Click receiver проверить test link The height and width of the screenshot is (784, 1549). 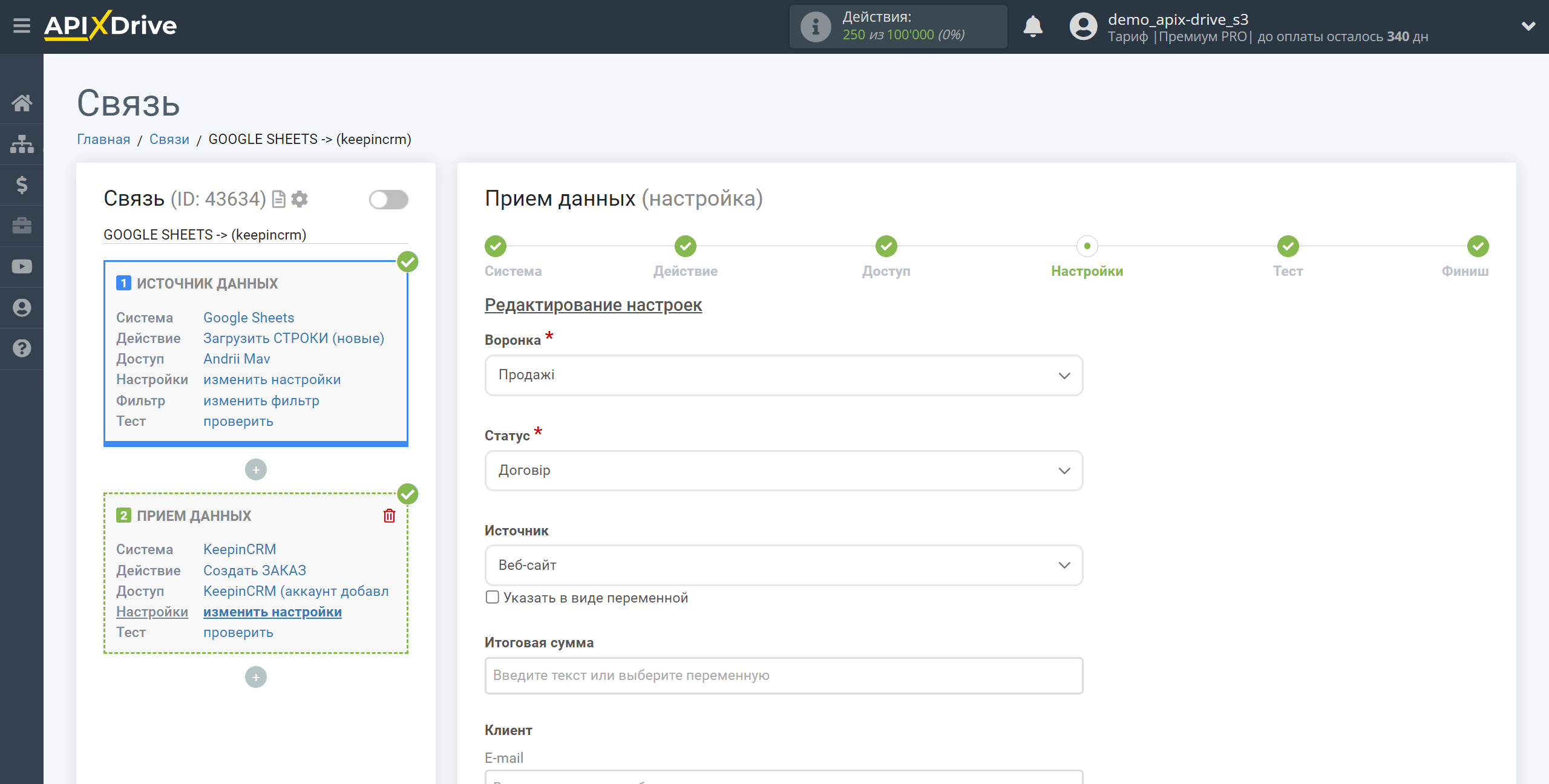coord(238,632)
